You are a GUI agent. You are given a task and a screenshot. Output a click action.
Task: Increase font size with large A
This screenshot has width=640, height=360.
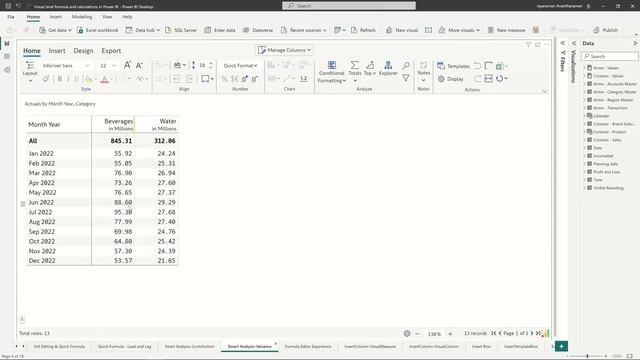coord(127,65)
